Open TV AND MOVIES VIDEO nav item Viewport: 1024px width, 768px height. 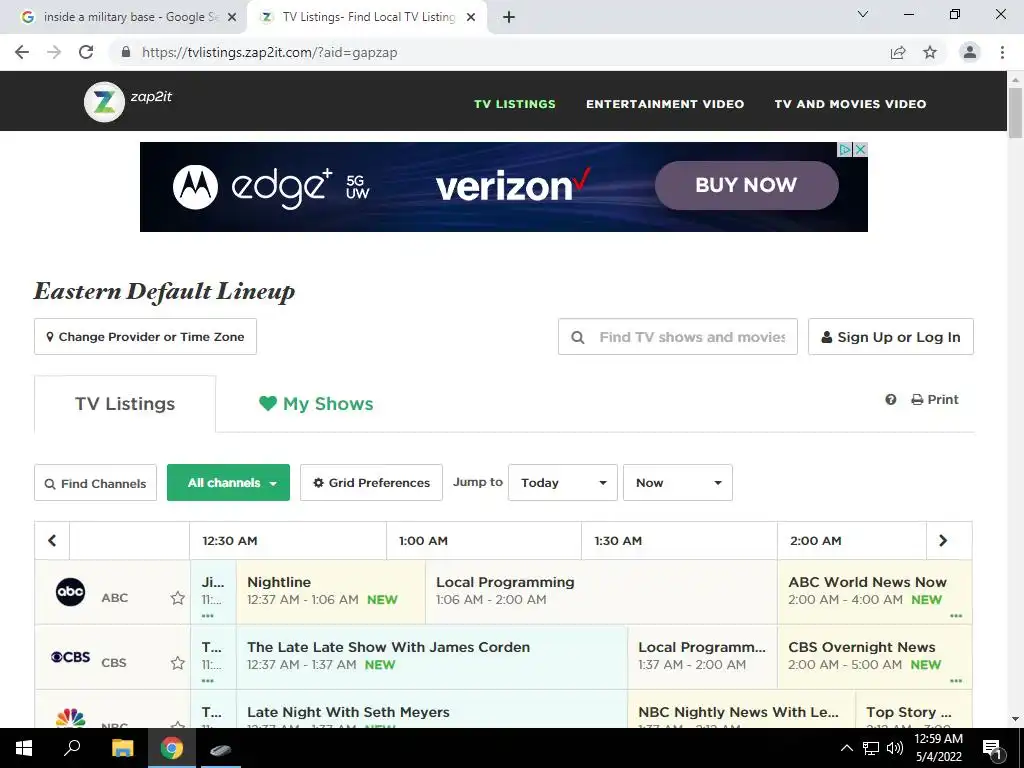coord(850,104)
